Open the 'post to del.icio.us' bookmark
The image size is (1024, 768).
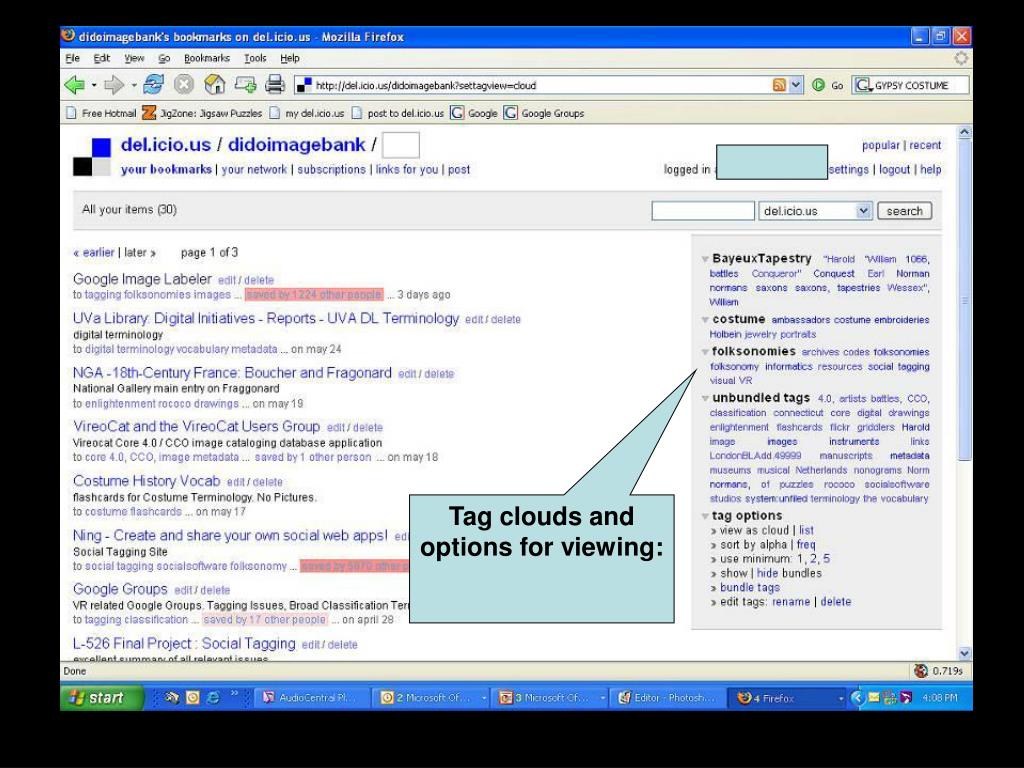click(x=398, y=113)
